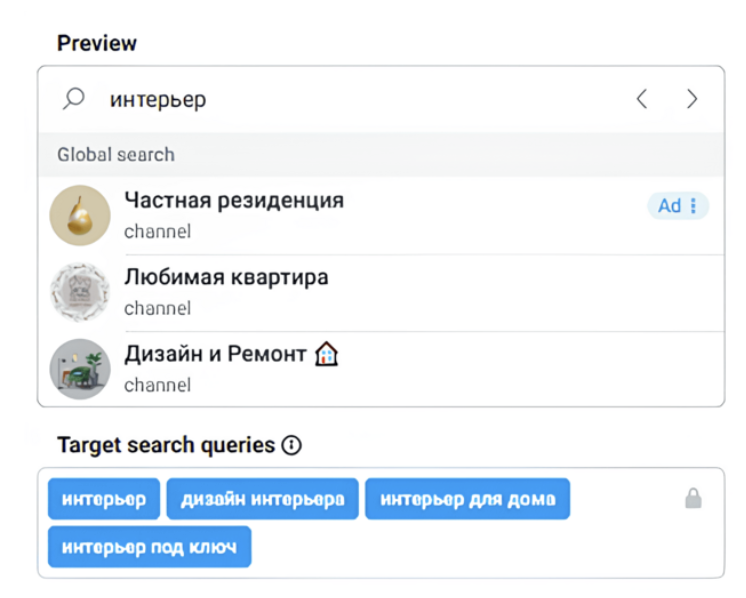Select the "интерьер под ключ" query tag

click(x=149, y=547)
